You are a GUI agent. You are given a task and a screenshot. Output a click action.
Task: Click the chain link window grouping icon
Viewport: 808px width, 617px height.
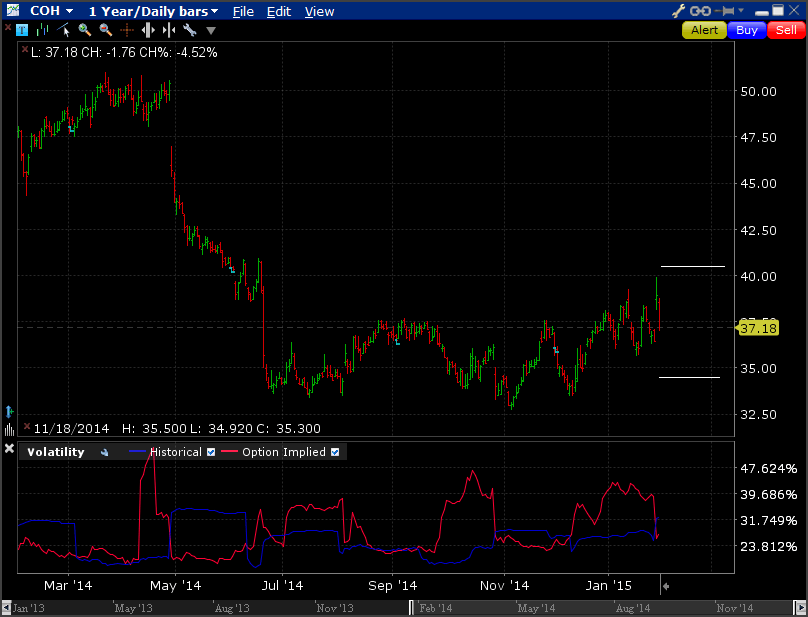click(700, 11)
